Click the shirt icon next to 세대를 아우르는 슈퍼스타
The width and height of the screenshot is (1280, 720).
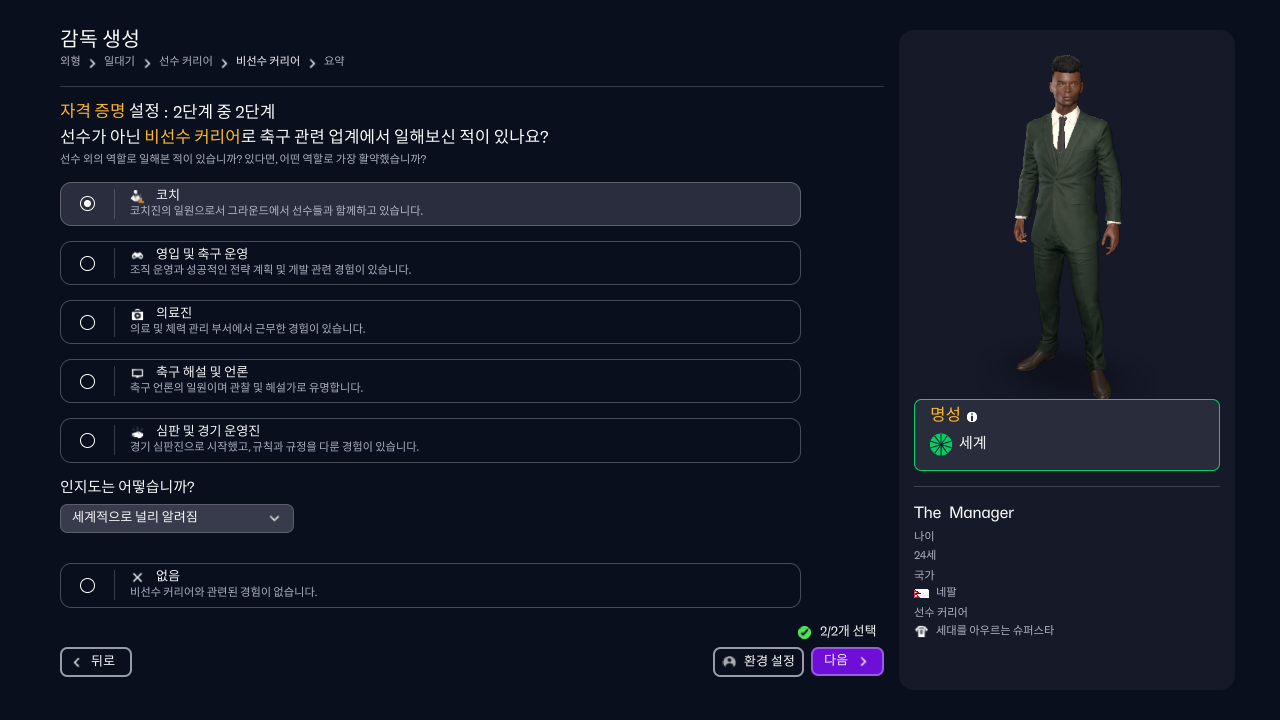click(922, 630)
